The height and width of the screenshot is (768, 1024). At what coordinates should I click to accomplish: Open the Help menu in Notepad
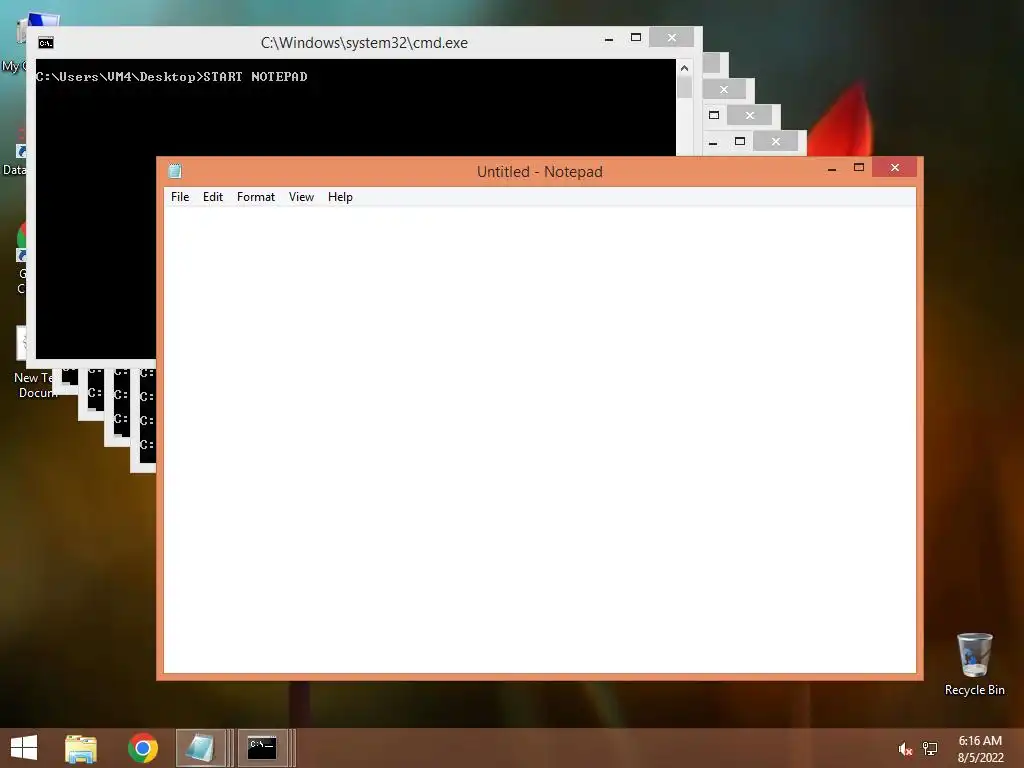tap(340, 197)
